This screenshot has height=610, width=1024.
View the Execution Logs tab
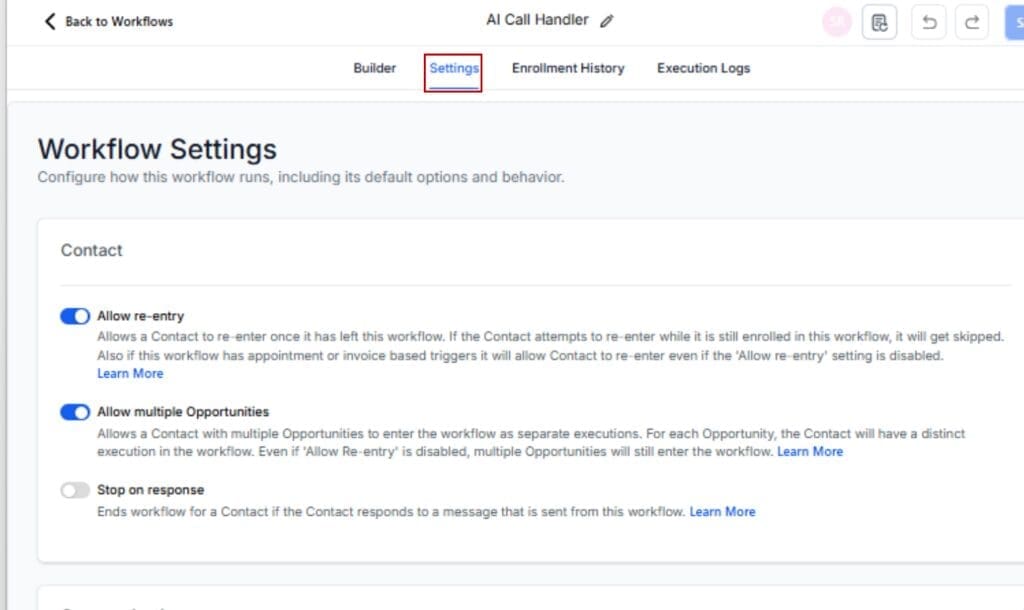(703, 68)
